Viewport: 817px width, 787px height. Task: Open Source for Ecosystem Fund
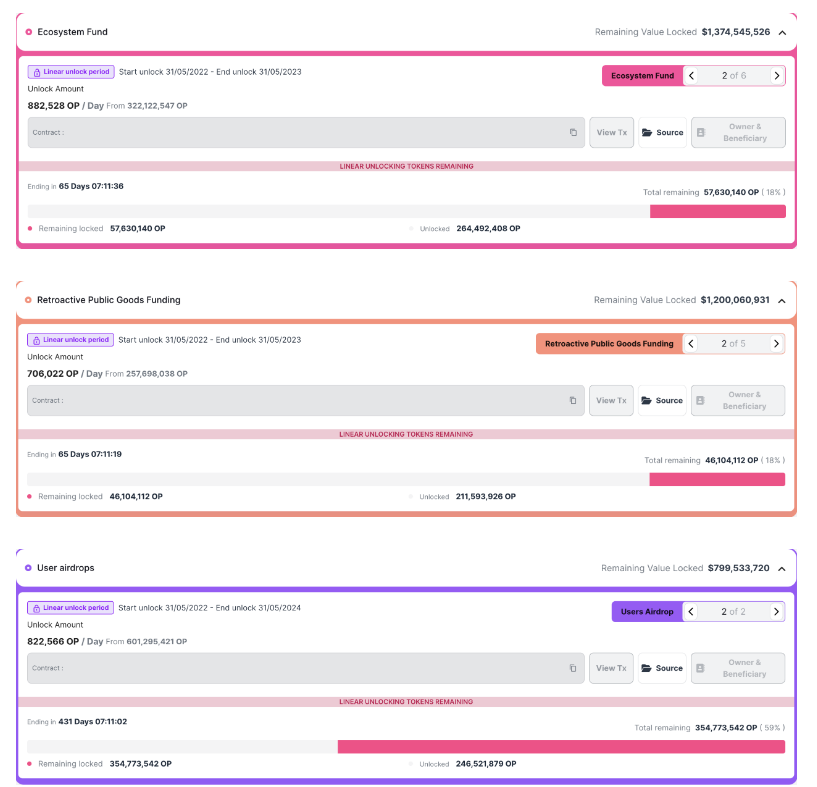662,132
